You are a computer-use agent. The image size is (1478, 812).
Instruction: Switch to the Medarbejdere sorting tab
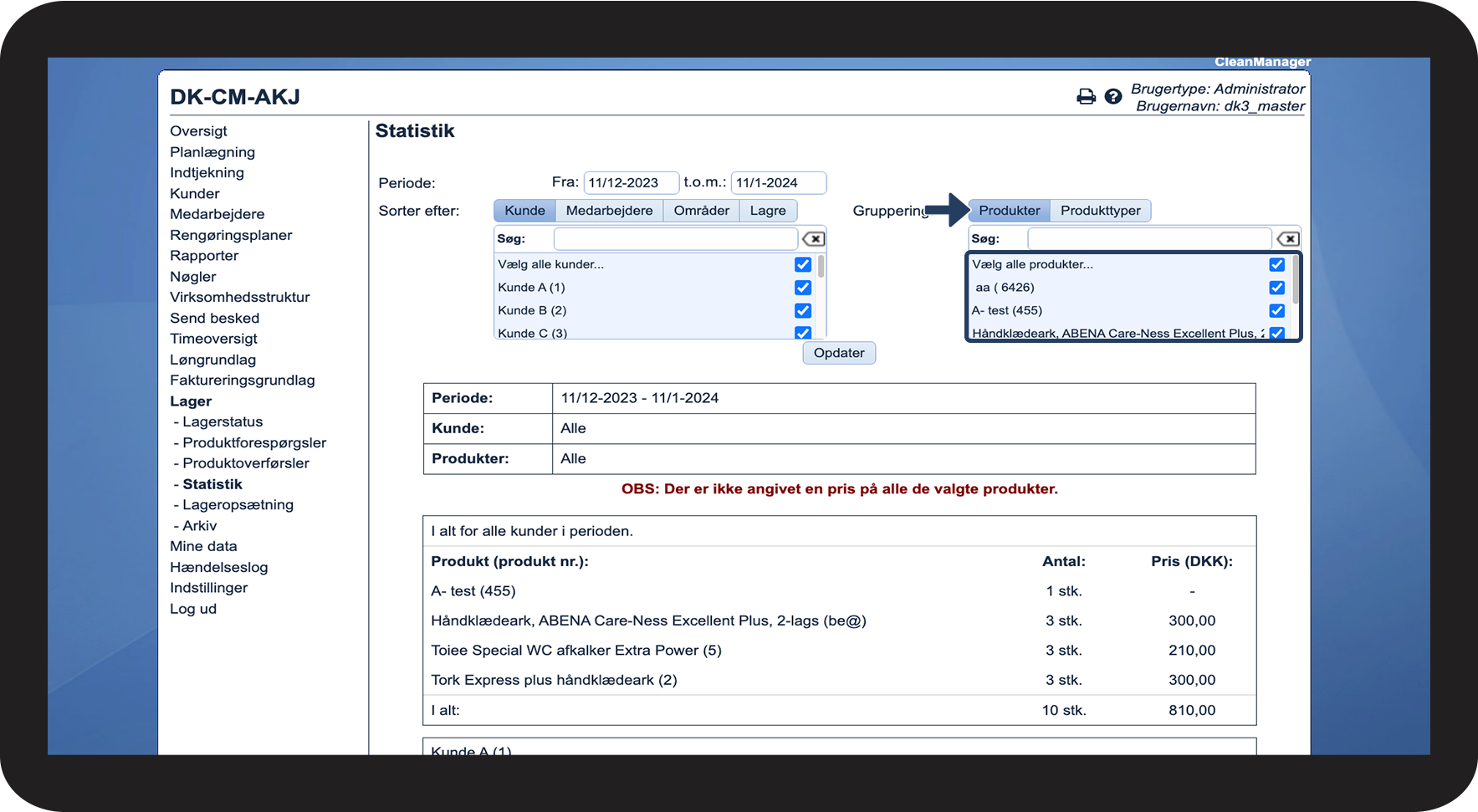click(609, 211)
